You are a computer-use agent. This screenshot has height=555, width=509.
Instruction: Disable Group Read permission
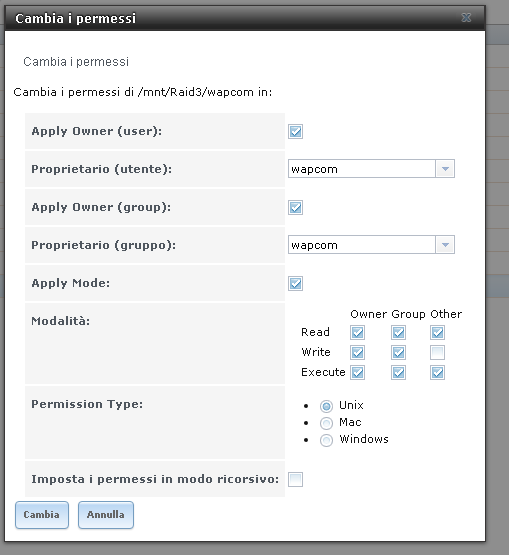[x=399, y=332]
